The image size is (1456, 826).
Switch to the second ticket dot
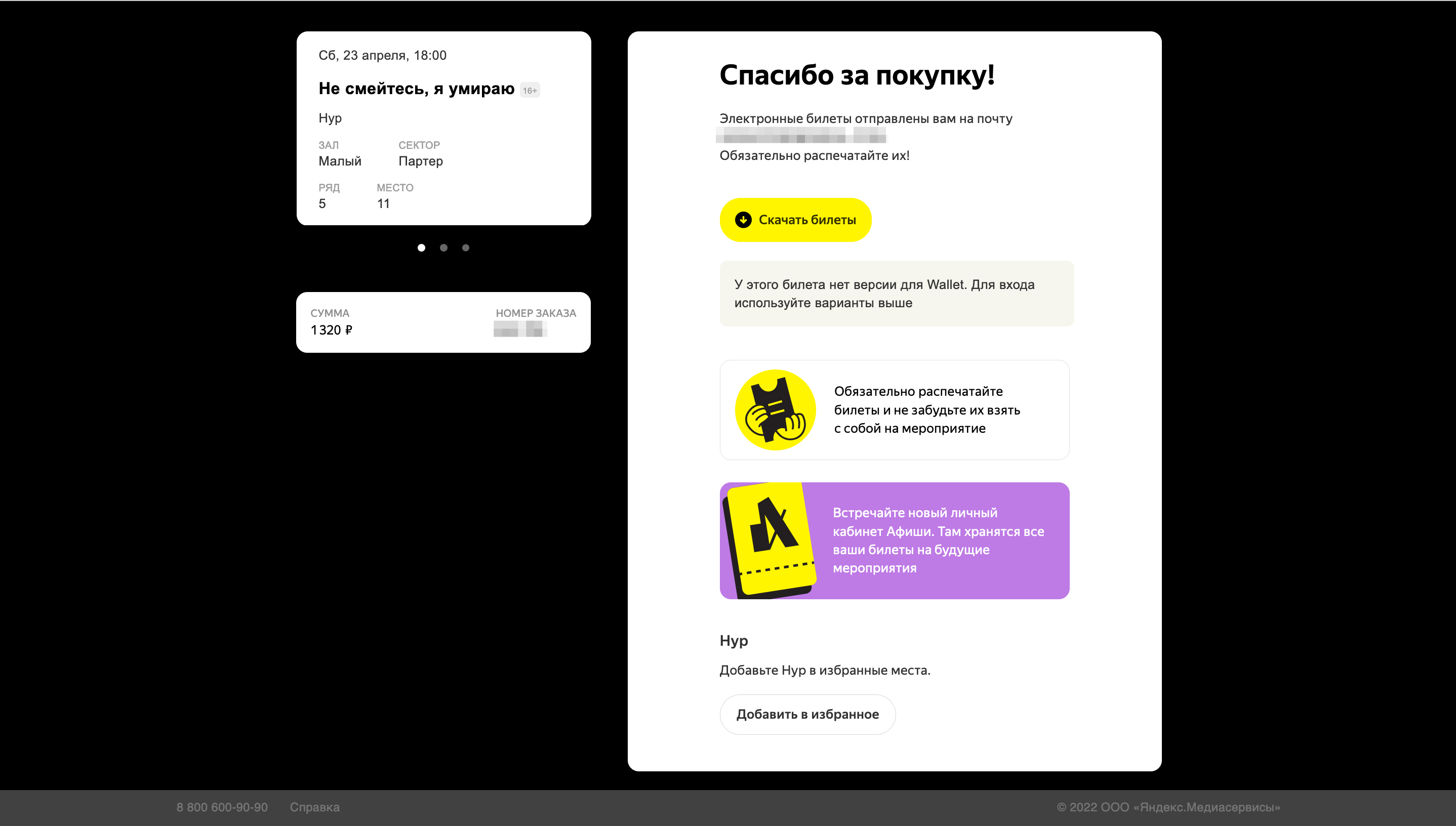coord(443,247)
